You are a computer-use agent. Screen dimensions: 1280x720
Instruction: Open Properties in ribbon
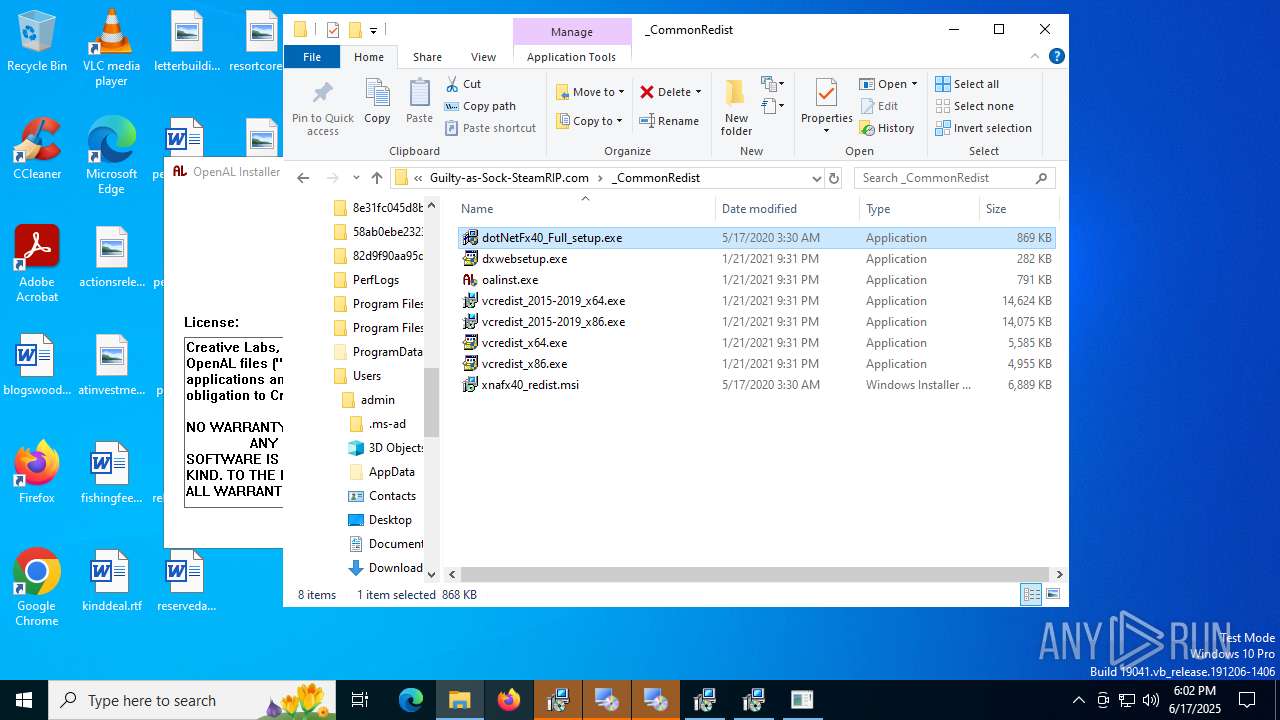tap(826, 108)
